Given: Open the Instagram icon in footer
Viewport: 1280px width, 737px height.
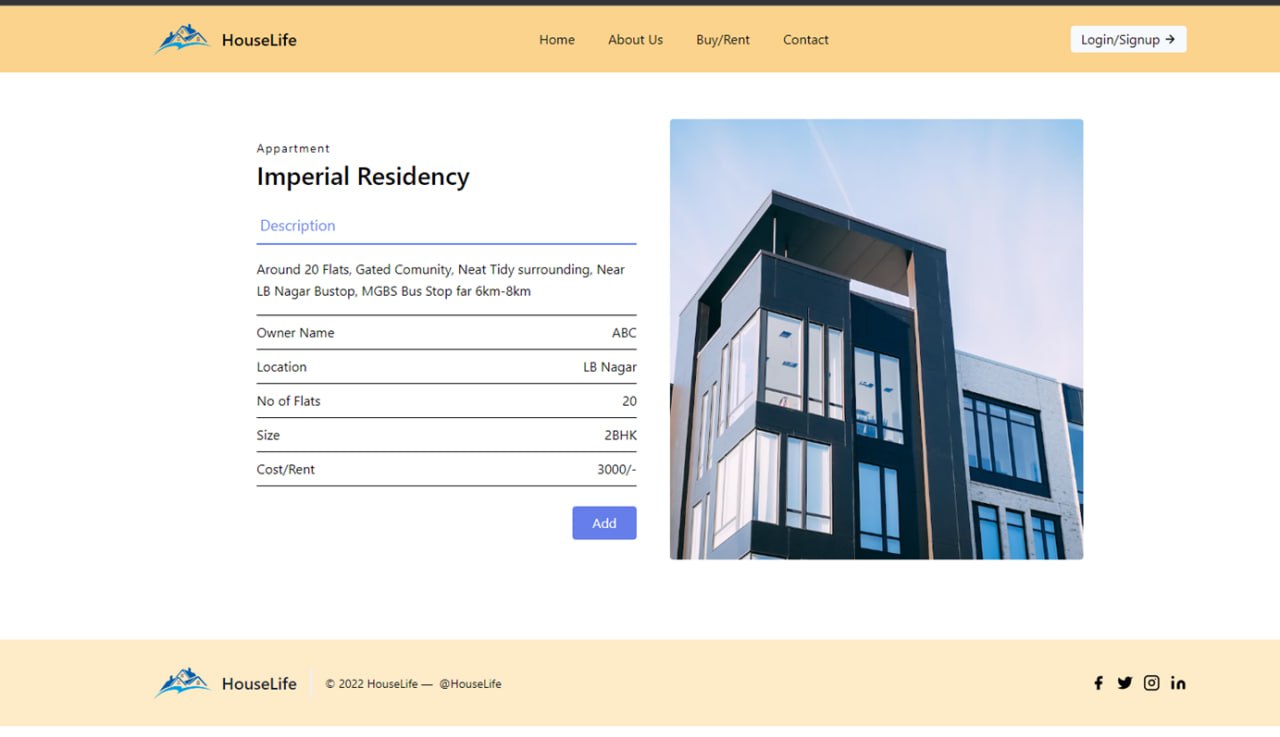Looking at the screenshot, I should point(1151,683).
